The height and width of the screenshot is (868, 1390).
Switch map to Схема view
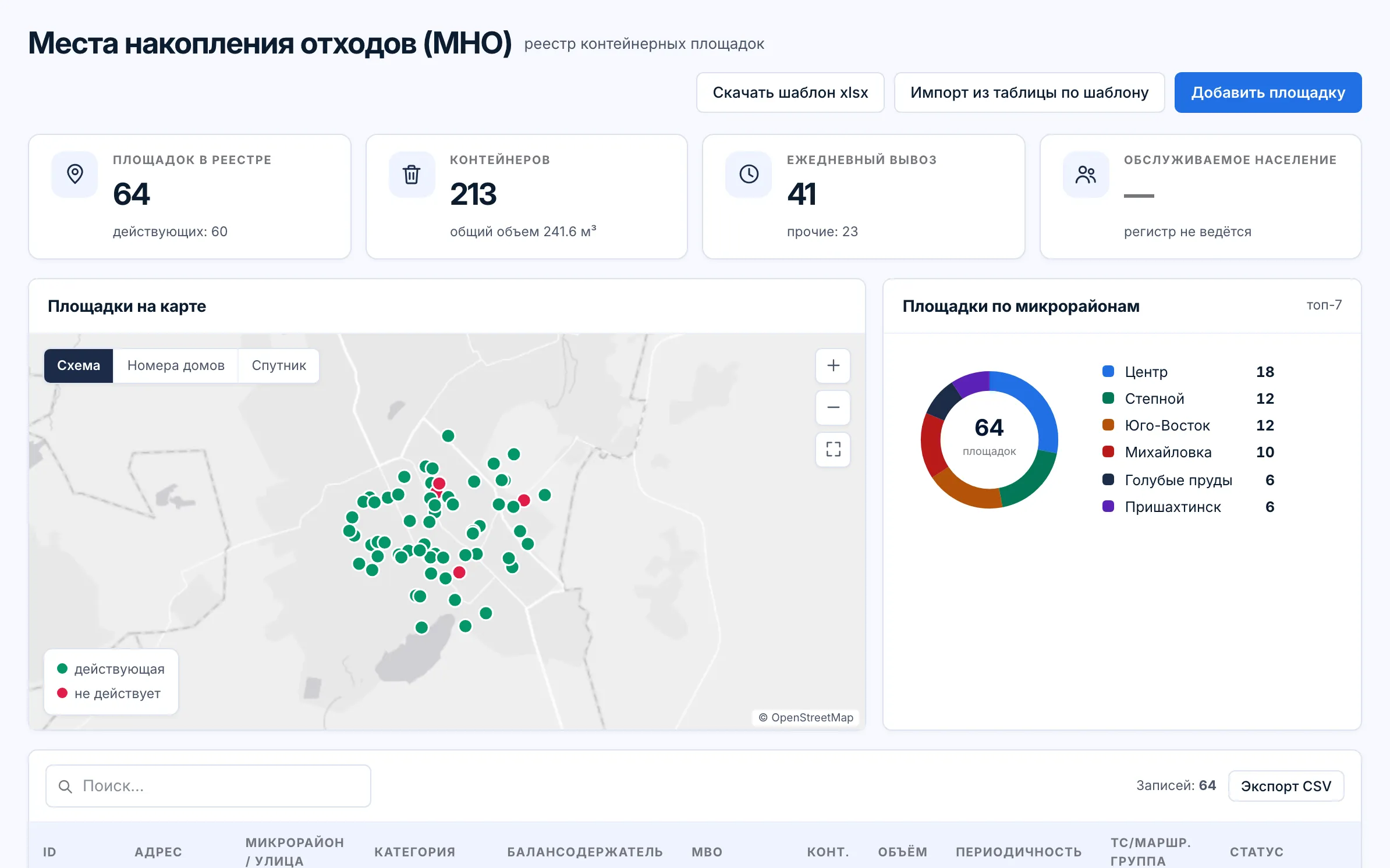[79, 365]
